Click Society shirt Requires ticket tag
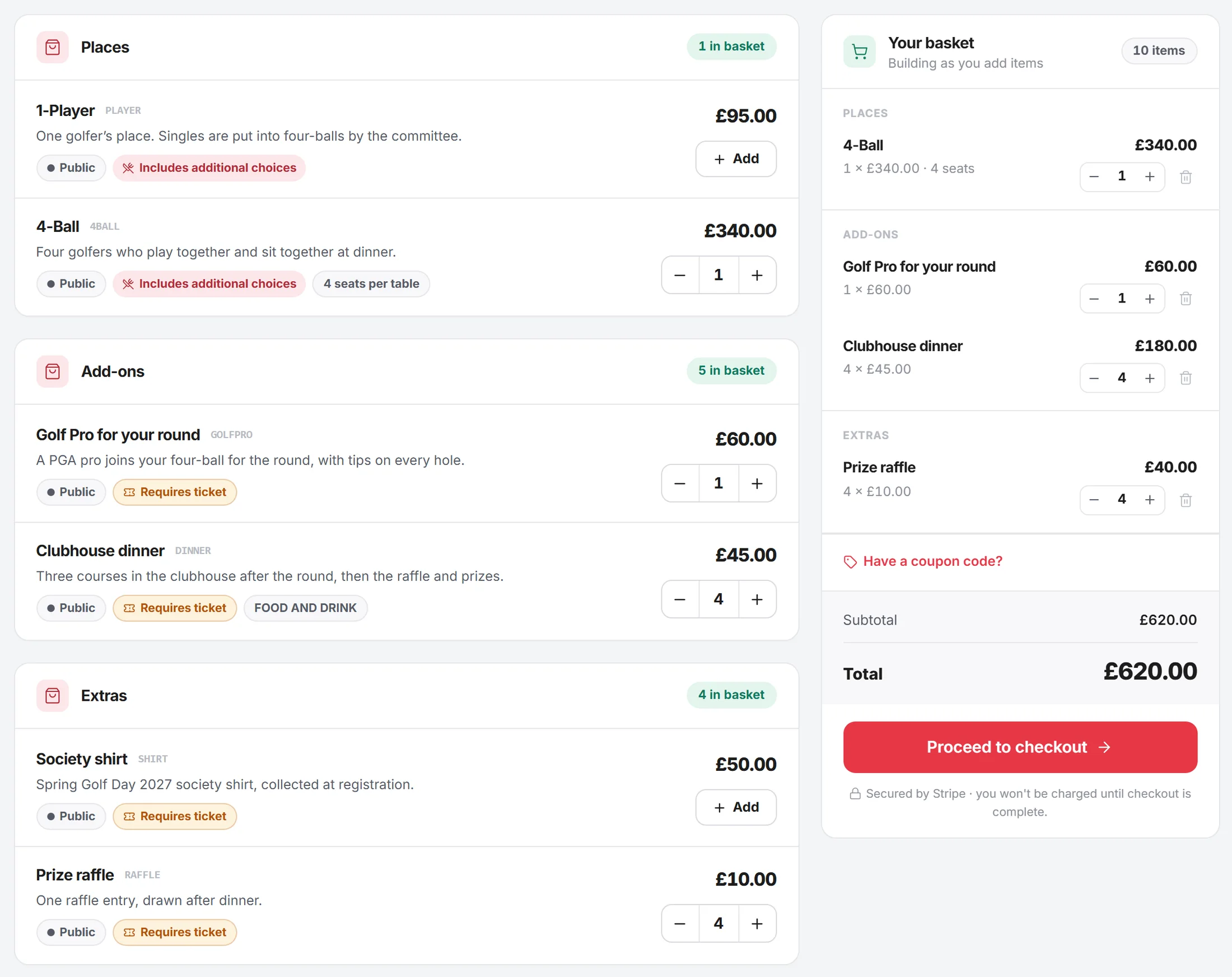 175,816
